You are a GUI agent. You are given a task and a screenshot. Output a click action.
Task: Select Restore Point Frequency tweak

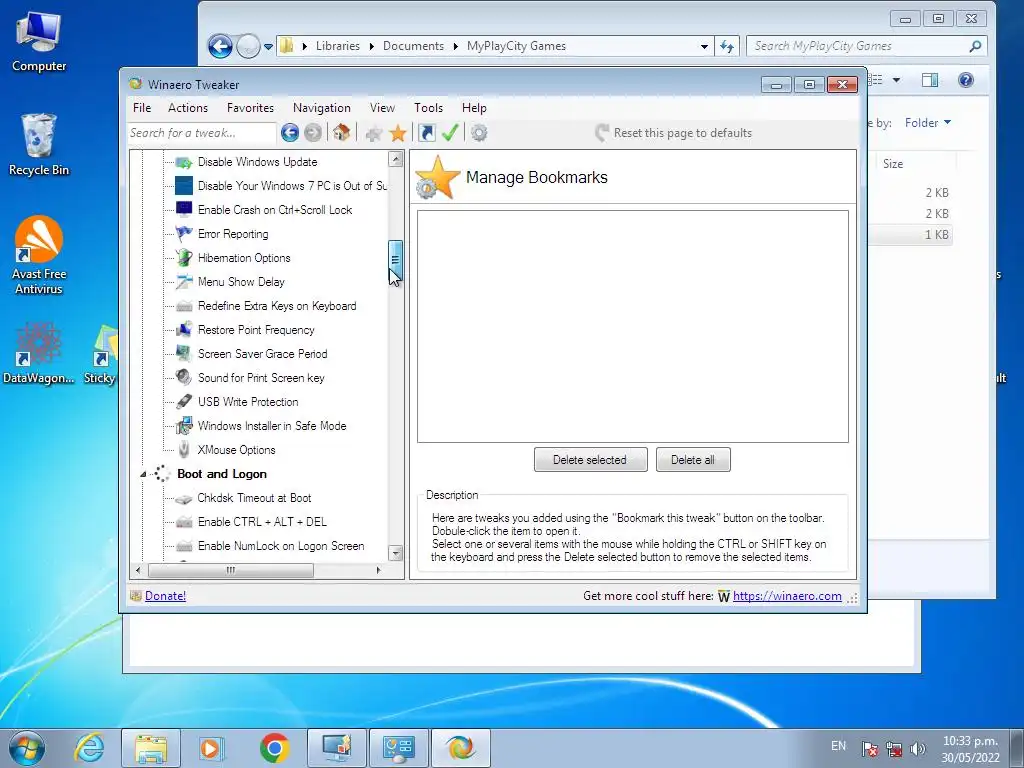(256, 330)
